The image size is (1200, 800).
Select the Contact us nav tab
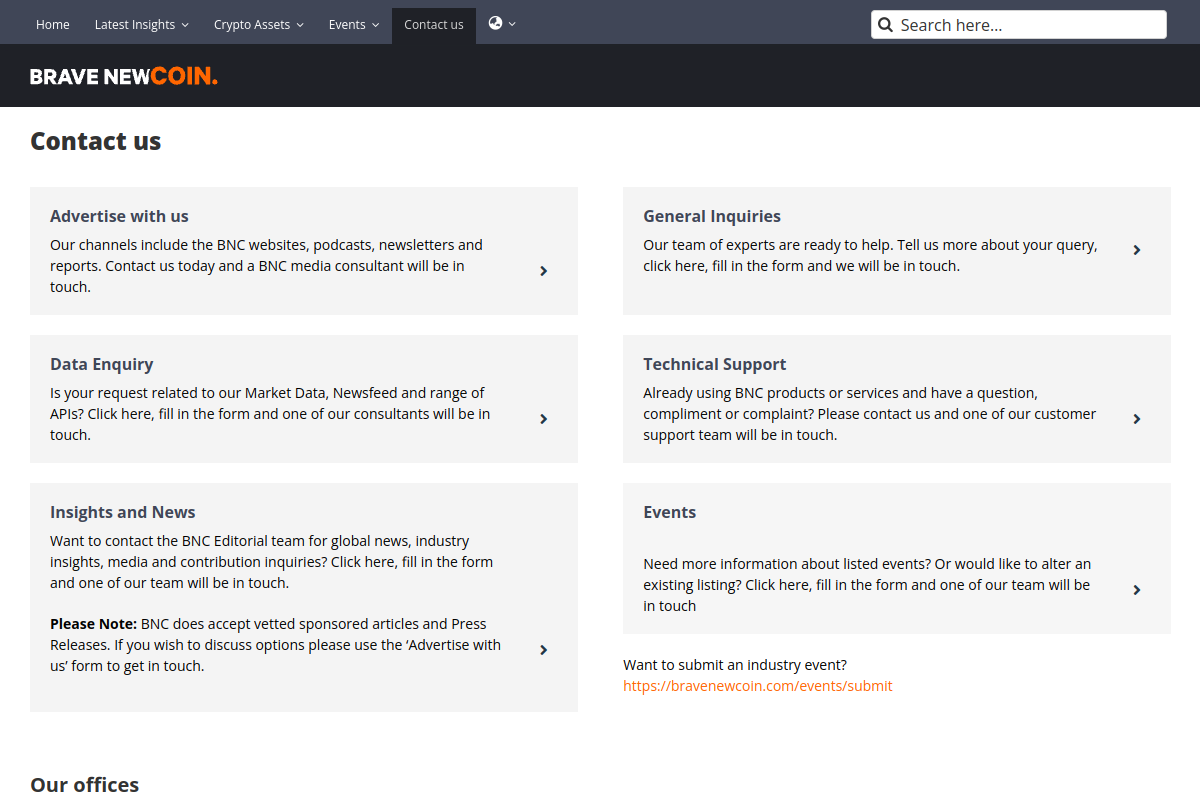point(434,25)
